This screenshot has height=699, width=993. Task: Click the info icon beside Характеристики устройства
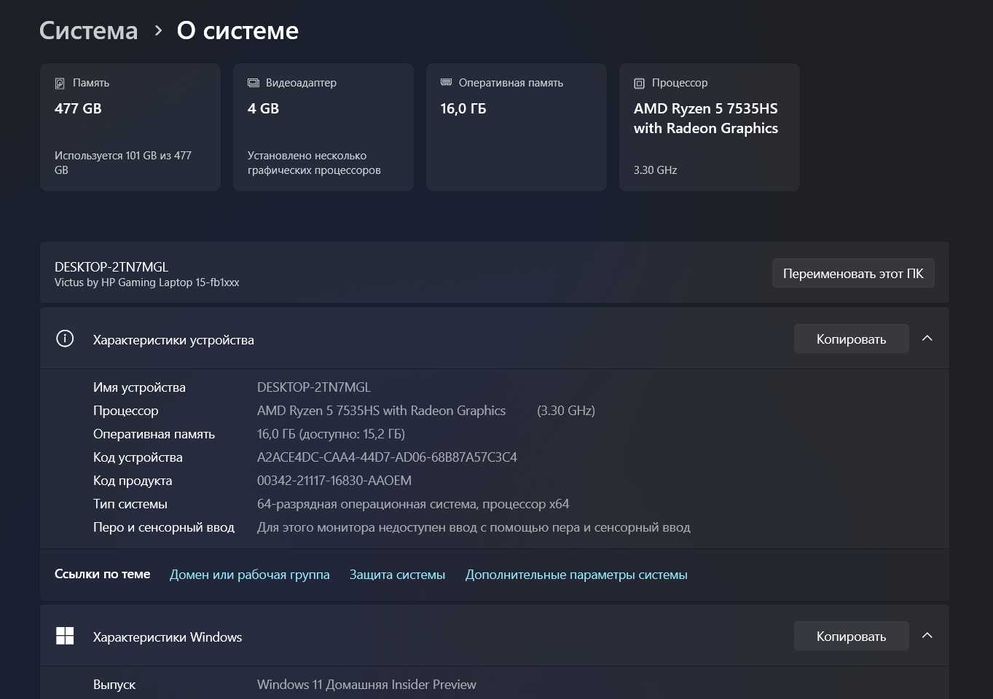[65, 339]
